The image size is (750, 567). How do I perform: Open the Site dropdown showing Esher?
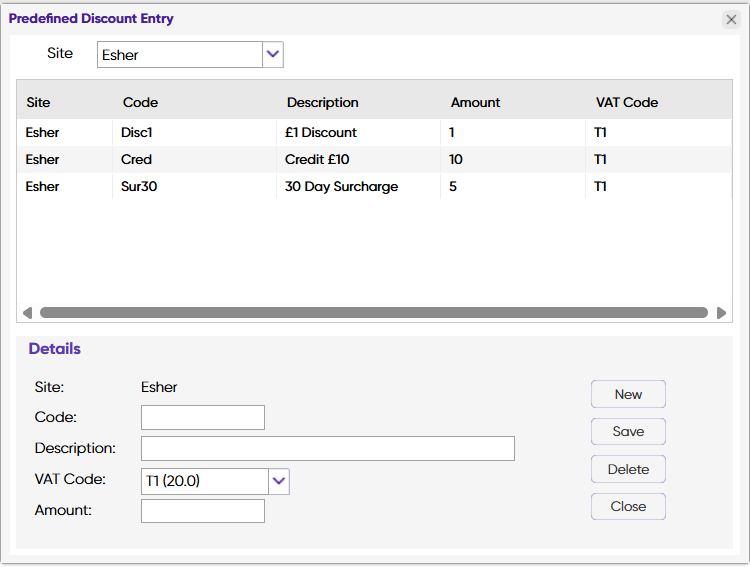273,55
